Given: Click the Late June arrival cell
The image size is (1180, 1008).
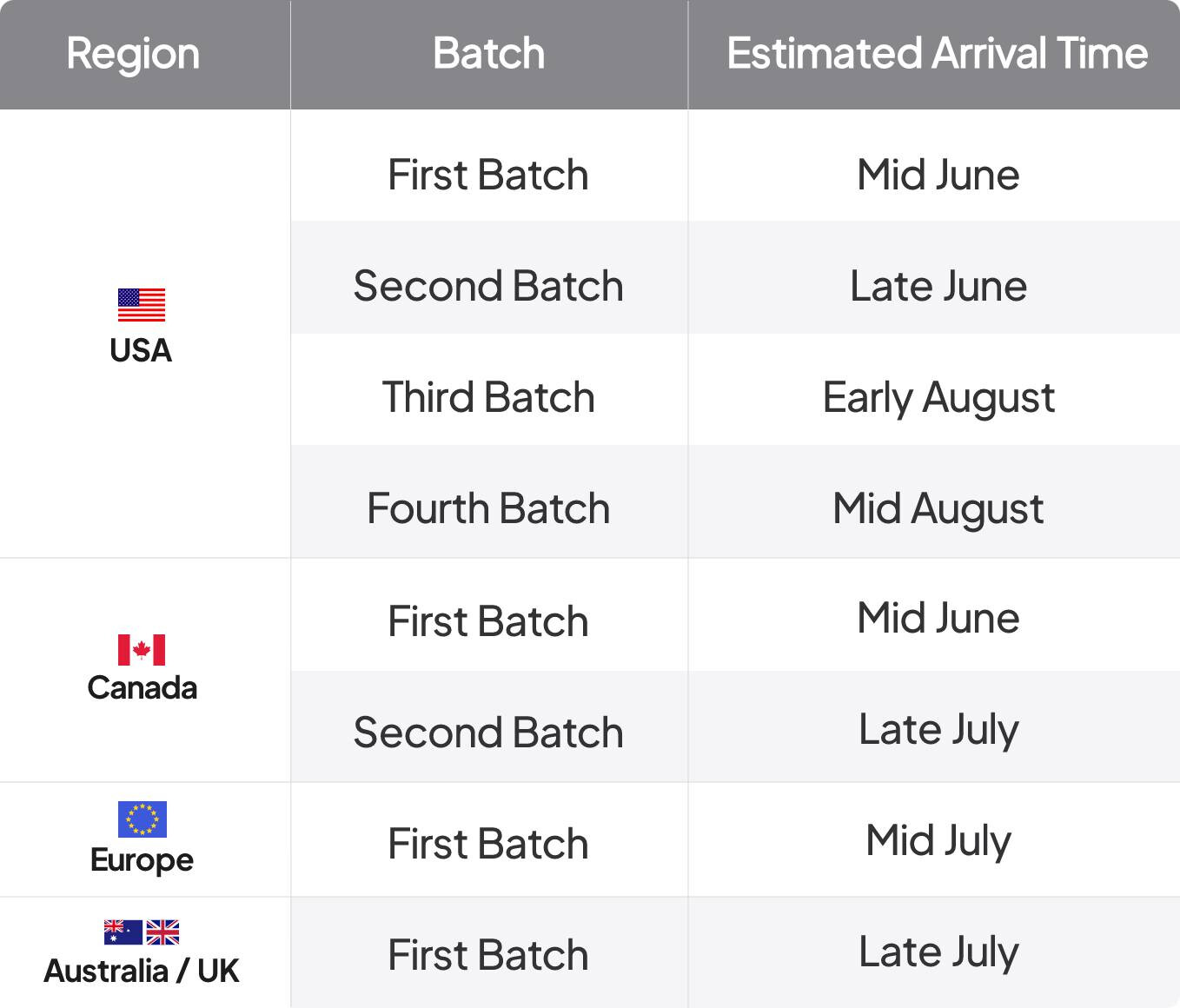Looking at the screenshot, I should click(x=934, y=277).
